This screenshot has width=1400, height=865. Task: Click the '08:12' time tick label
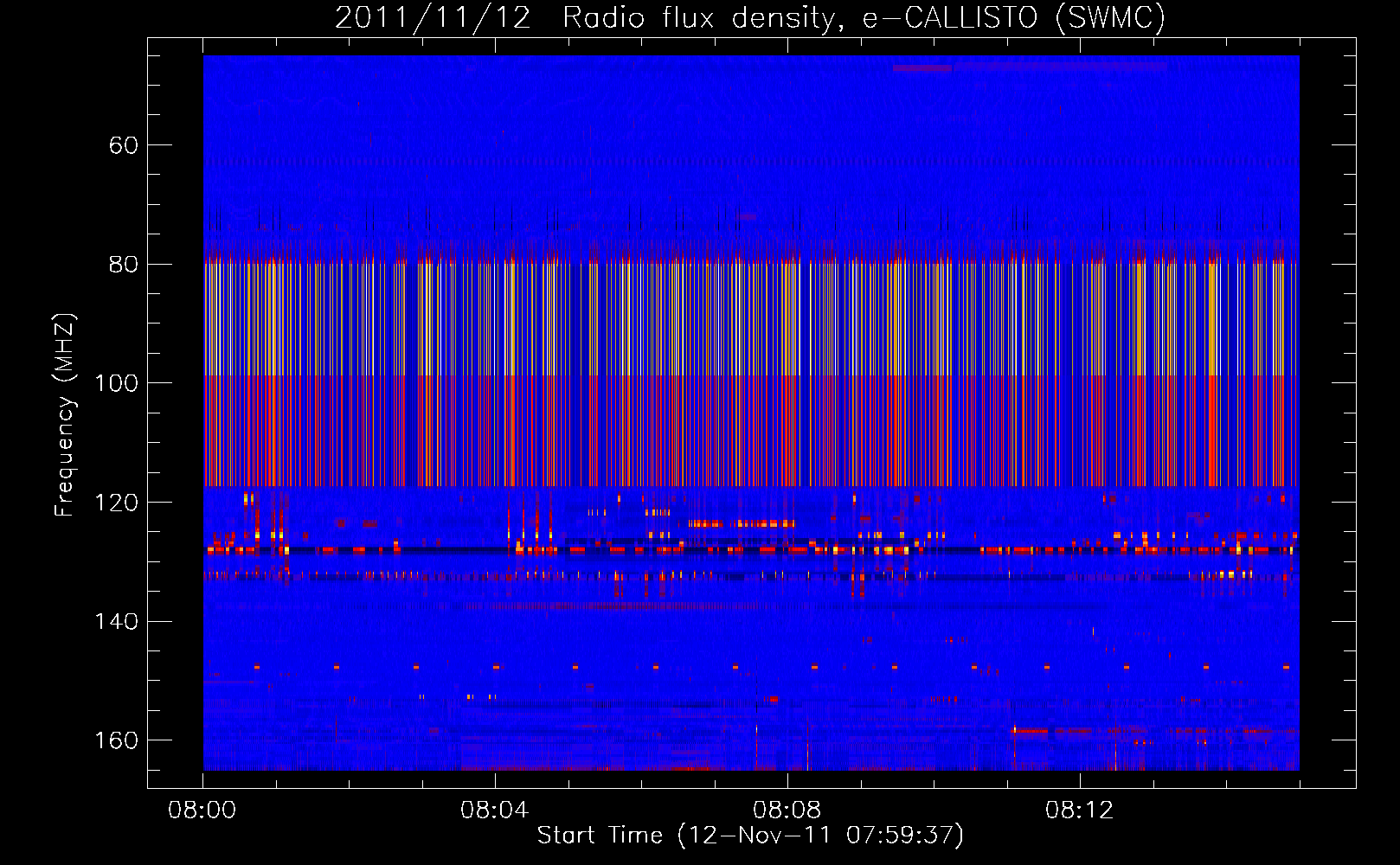1079,811
